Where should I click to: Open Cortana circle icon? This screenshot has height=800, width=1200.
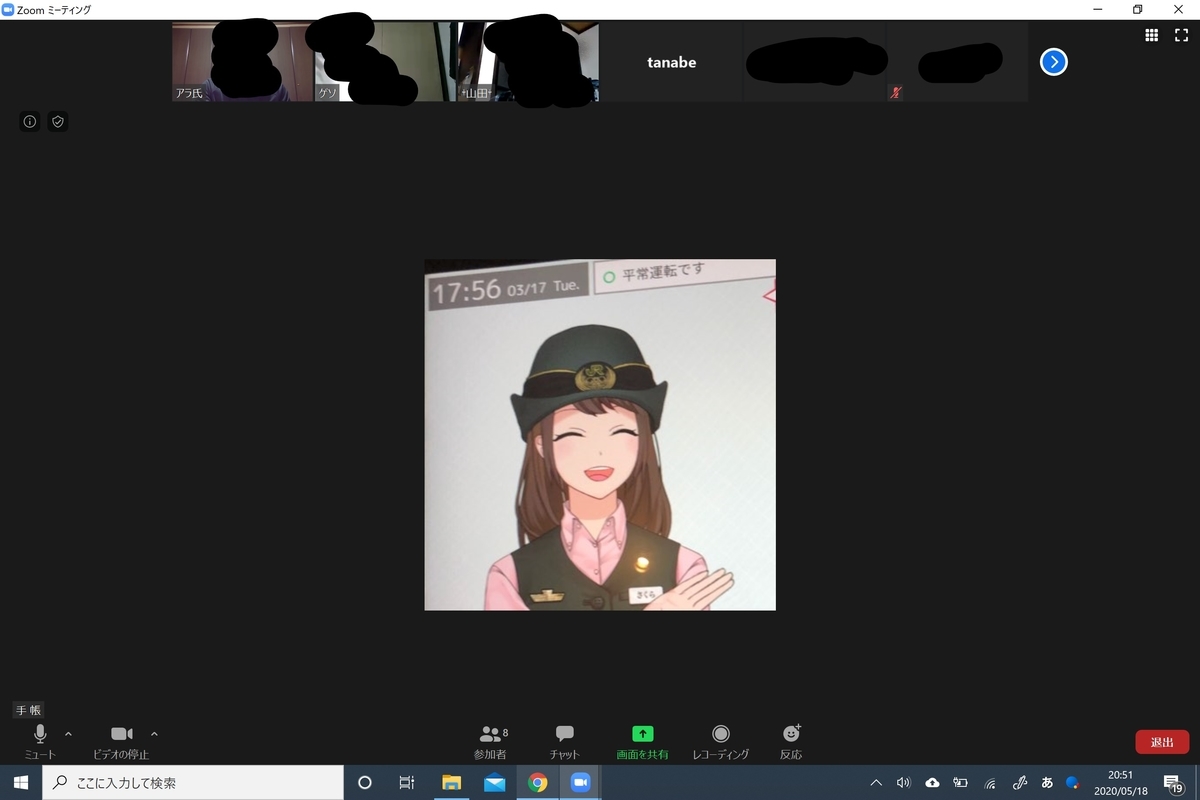click(364, 783)
